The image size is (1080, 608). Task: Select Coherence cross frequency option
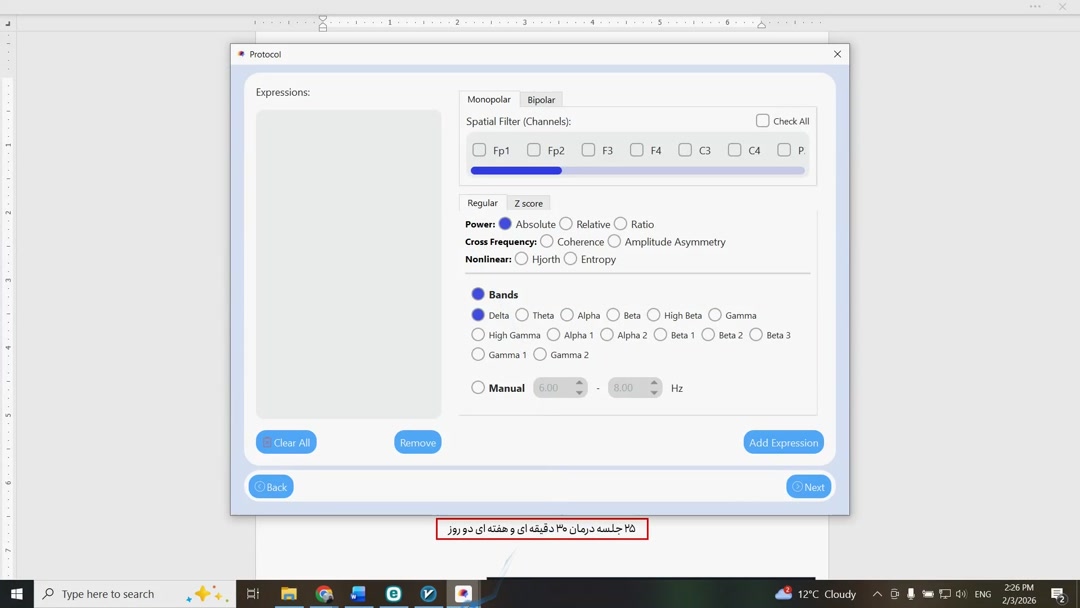[x=546, y=241]
